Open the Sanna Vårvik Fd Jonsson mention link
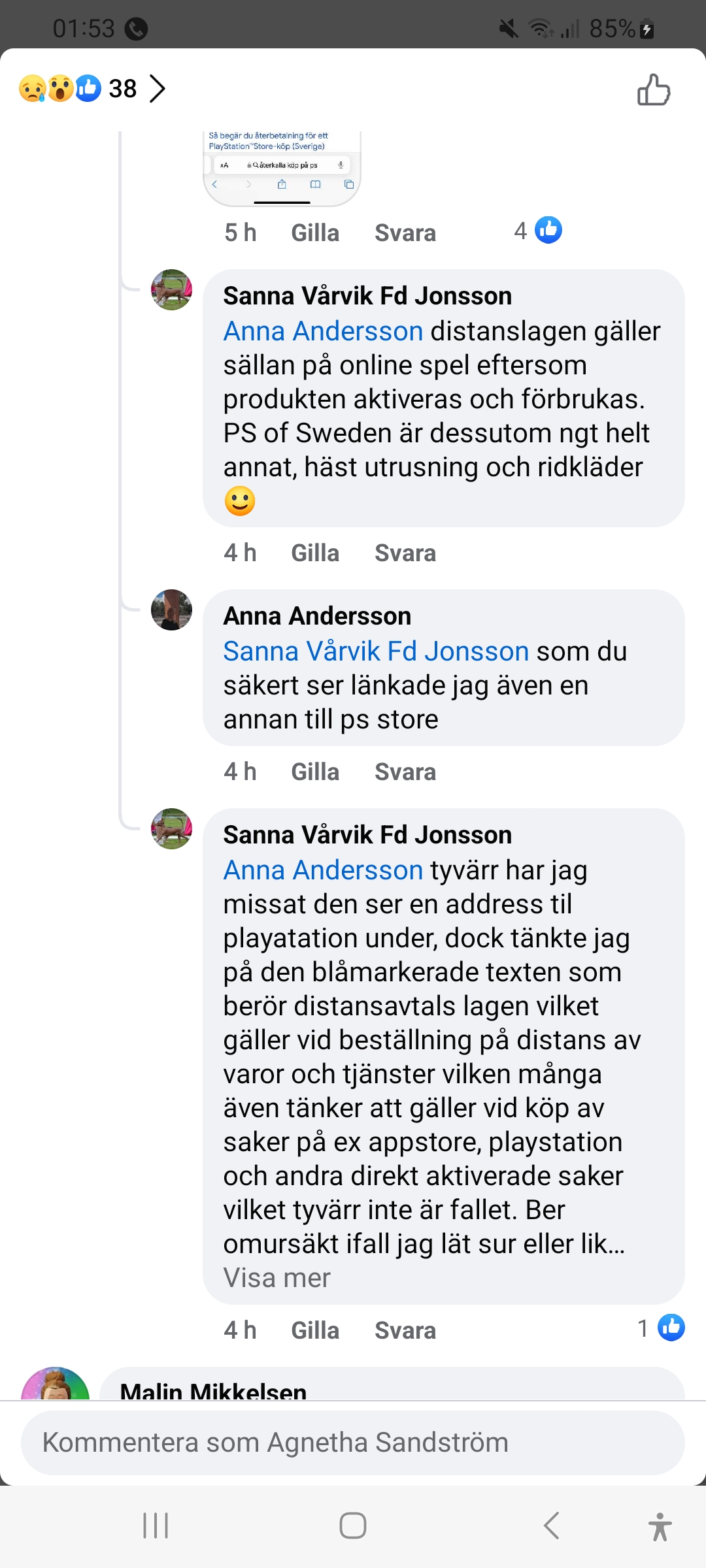 [376, 651]
